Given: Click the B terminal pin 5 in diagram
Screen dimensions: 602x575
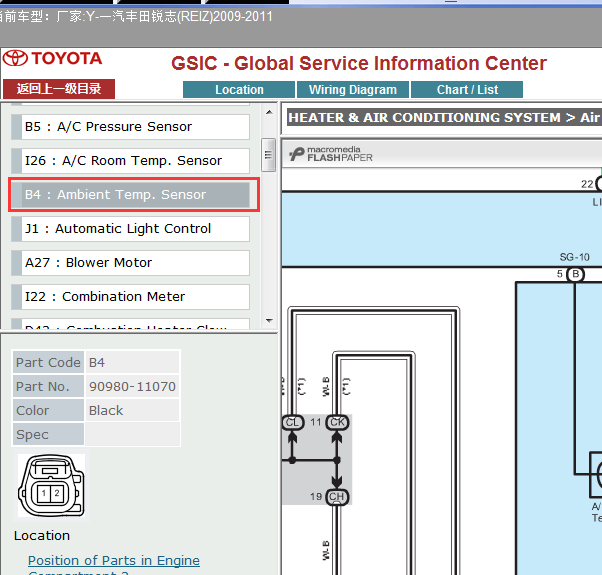Looking at the screenshot, I should (575, 274).
